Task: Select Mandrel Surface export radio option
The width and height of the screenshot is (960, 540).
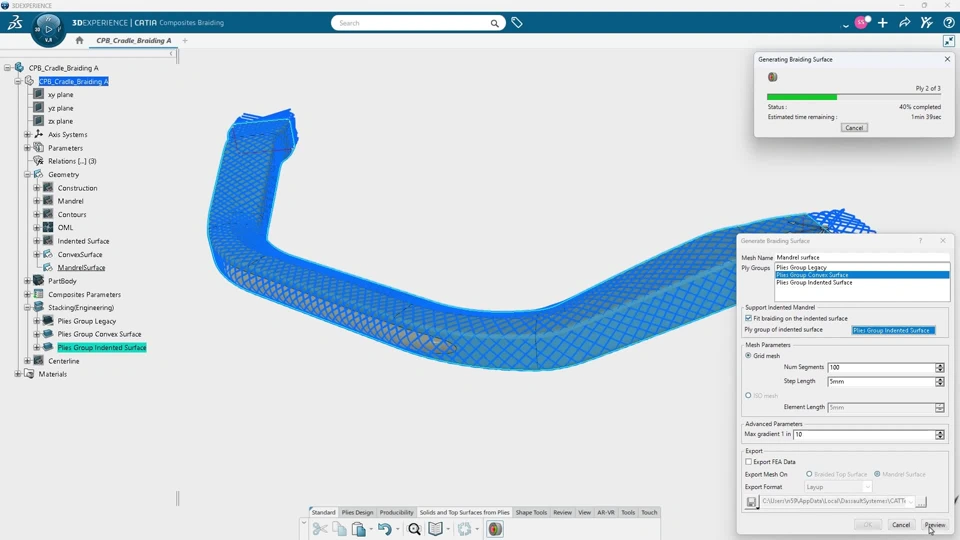Action: click(x=877, y=474)
